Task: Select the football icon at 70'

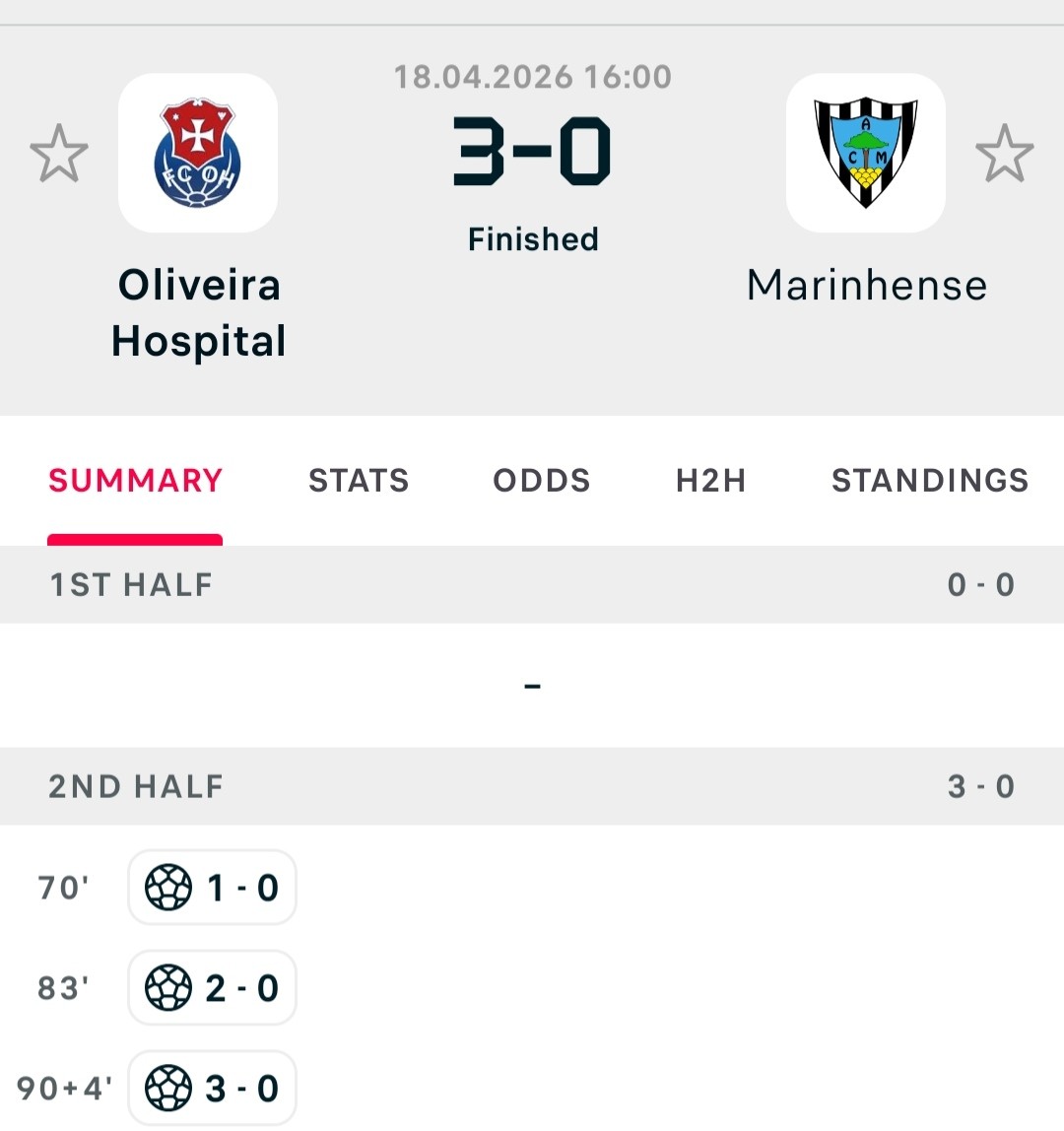Action: point(168,888)
